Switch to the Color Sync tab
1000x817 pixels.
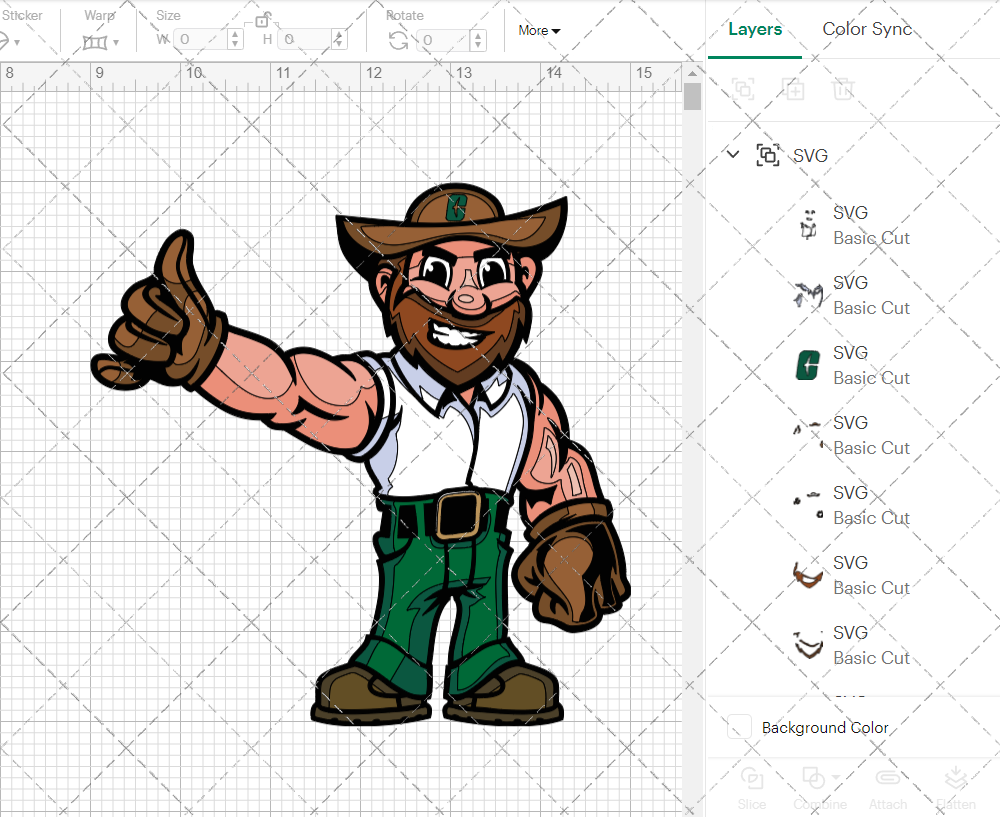pos(866,29)
